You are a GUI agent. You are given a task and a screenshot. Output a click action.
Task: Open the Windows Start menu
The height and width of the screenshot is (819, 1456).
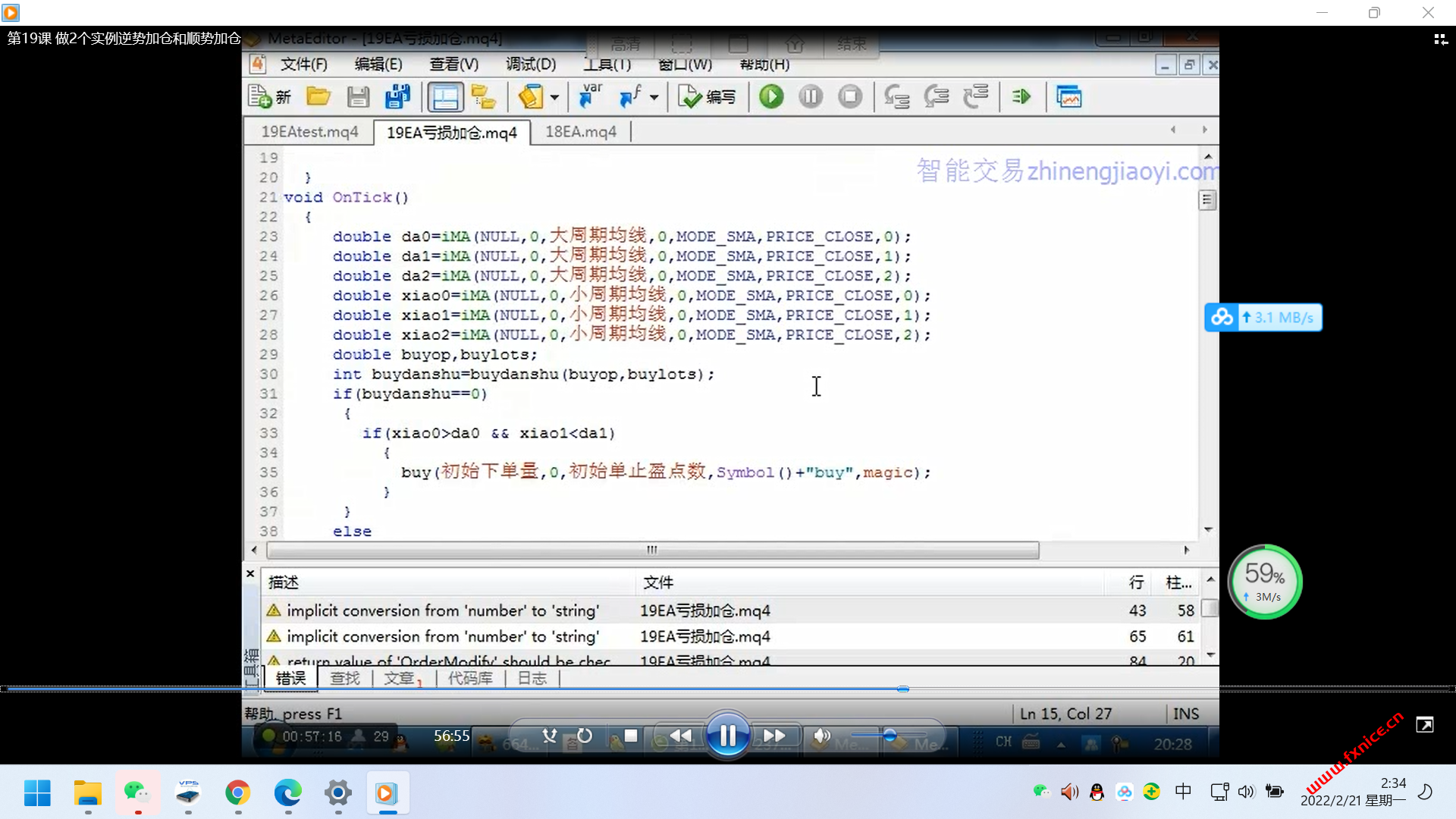(x=37, y=793)
